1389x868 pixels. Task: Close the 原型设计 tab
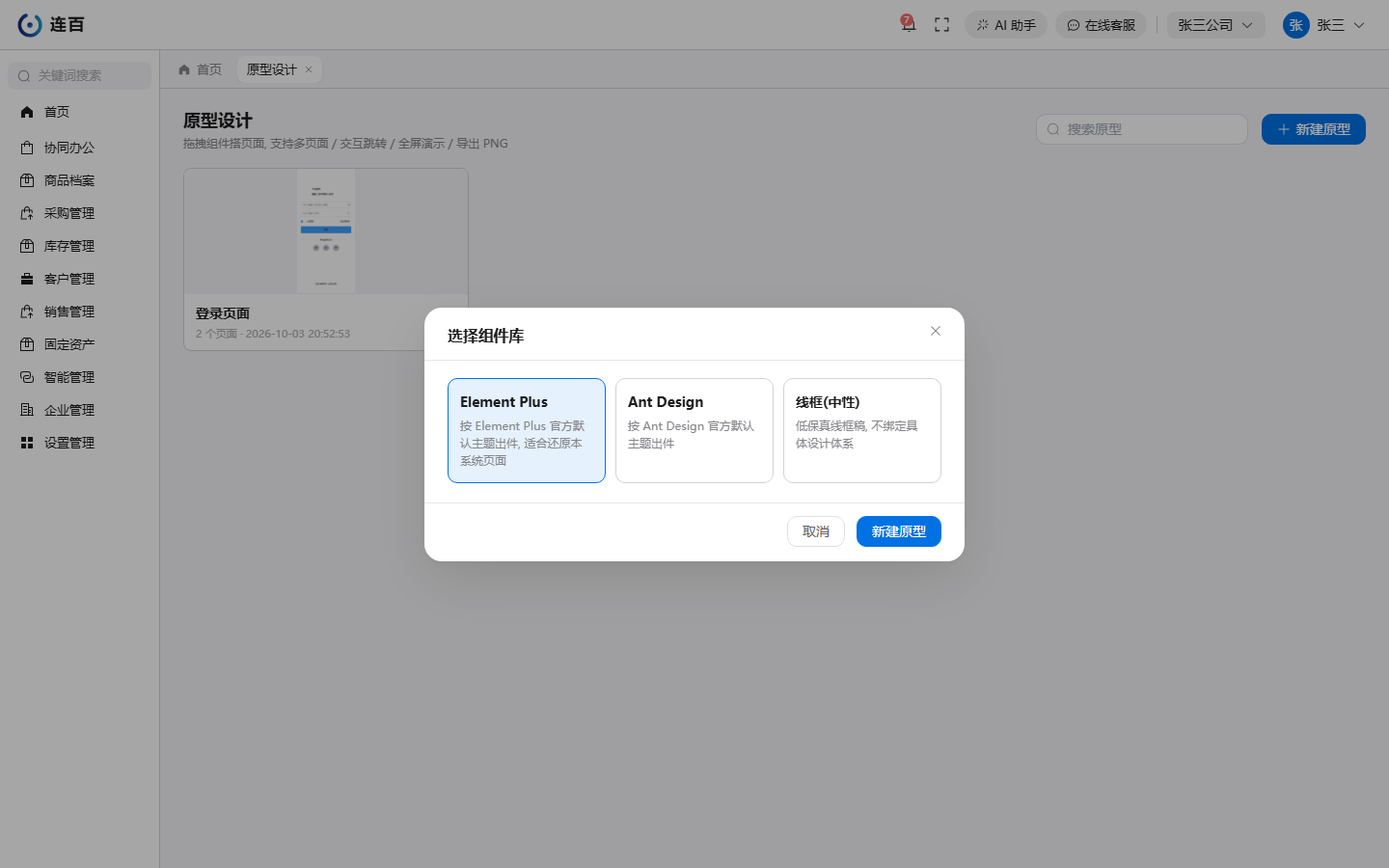point(309,69)
